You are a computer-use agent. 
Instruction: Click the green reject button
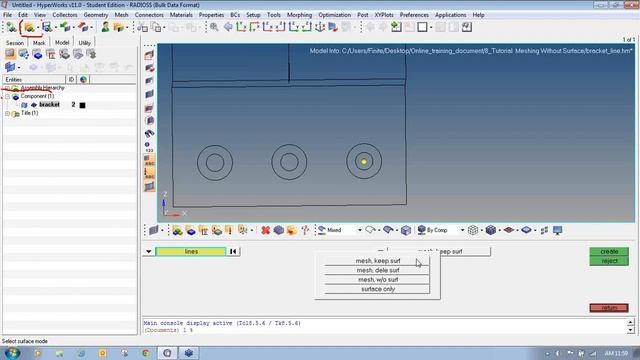tap(609, 261)
